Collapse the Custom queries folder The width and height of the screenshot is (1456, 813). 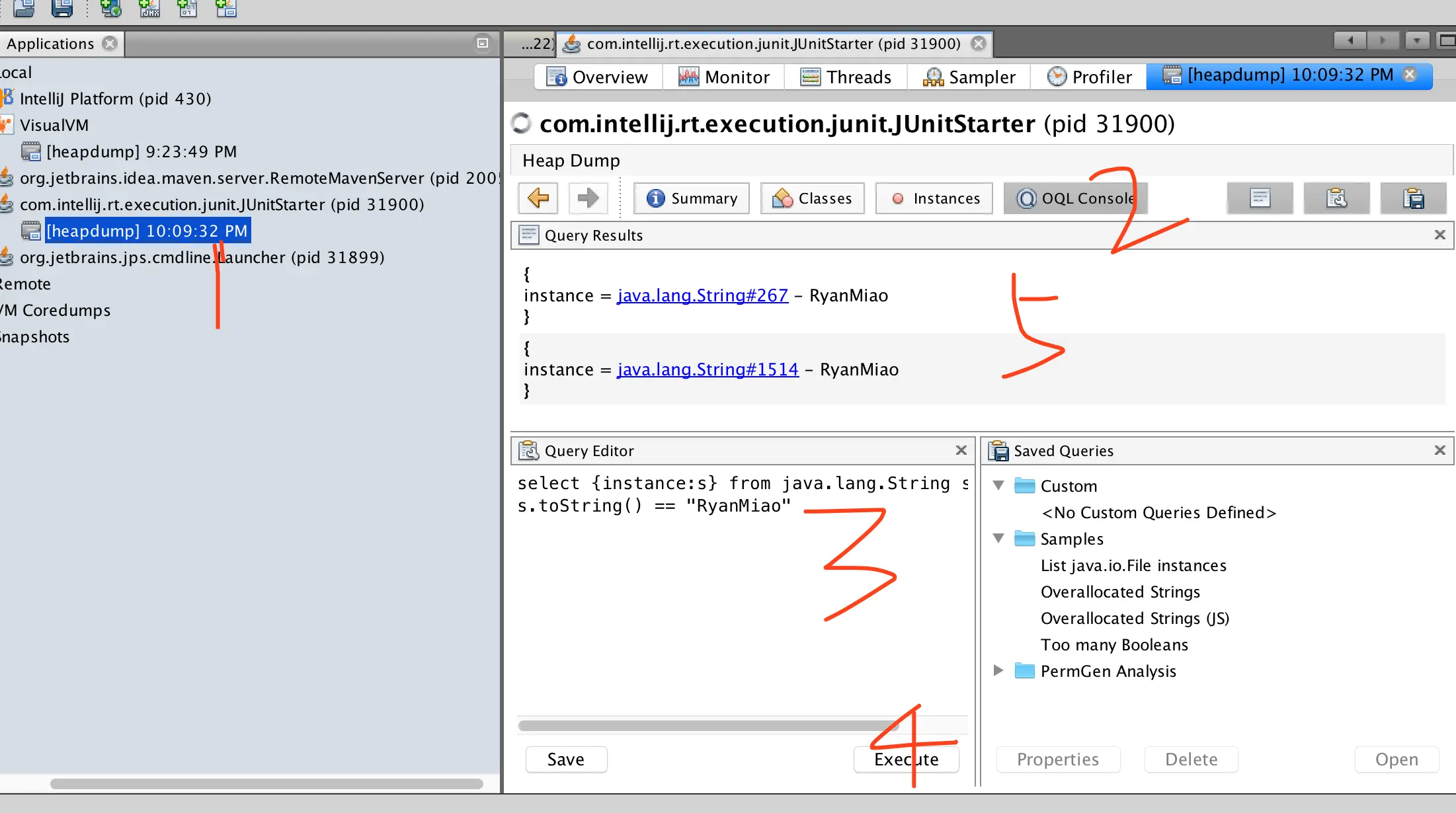(x=998, y=486)
